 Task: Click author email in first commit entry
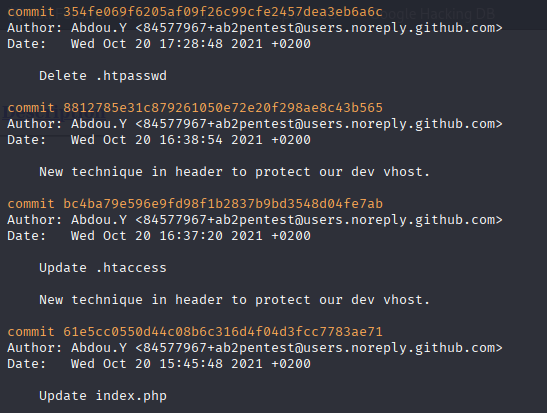point(319,28)
